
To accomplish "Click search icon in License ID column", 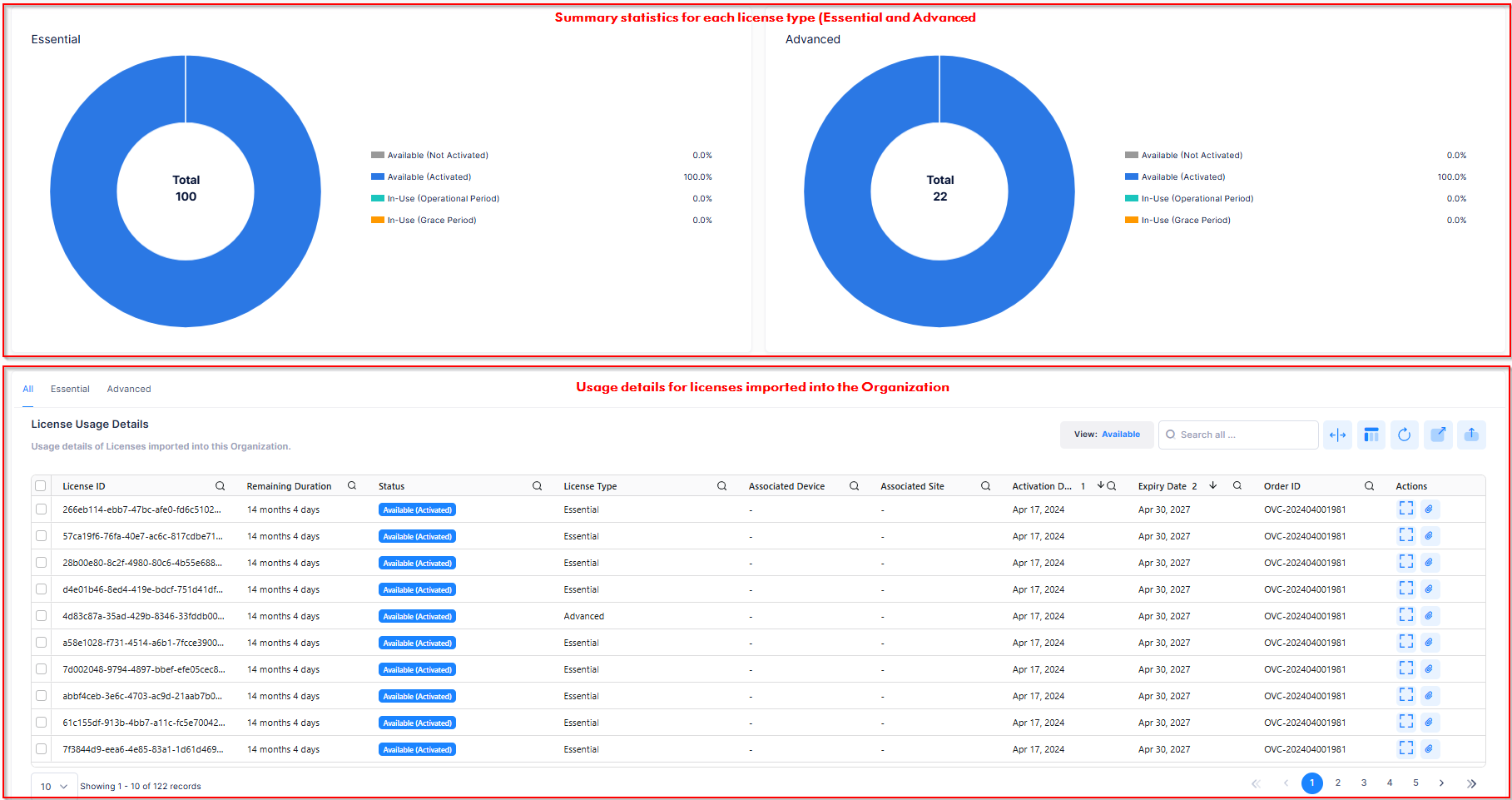I will point(220,486).
